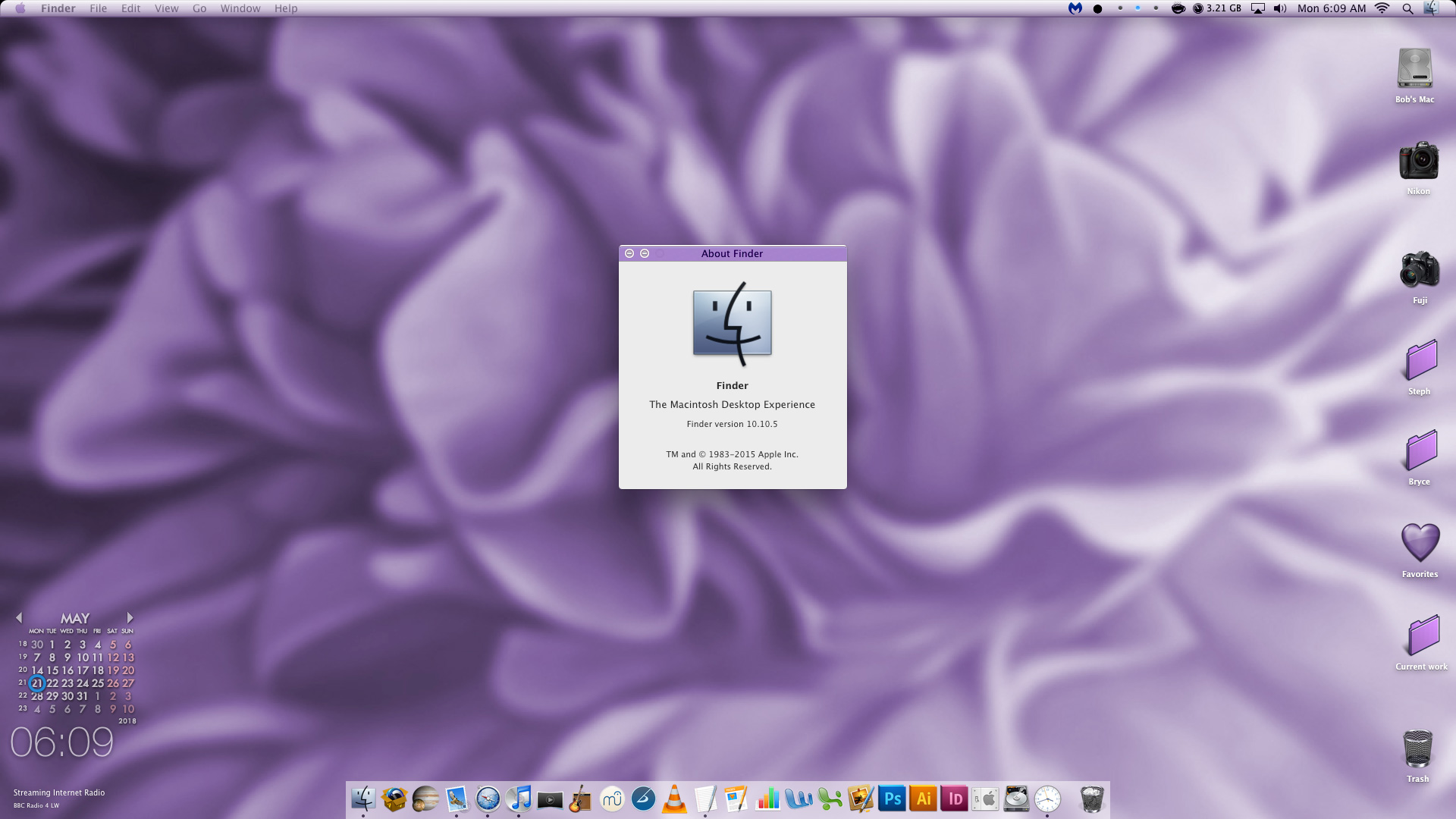The width and height of the screenshot is (1456, 819).
Task: Open System Preferences in the dock
Action: click(985, 799)
